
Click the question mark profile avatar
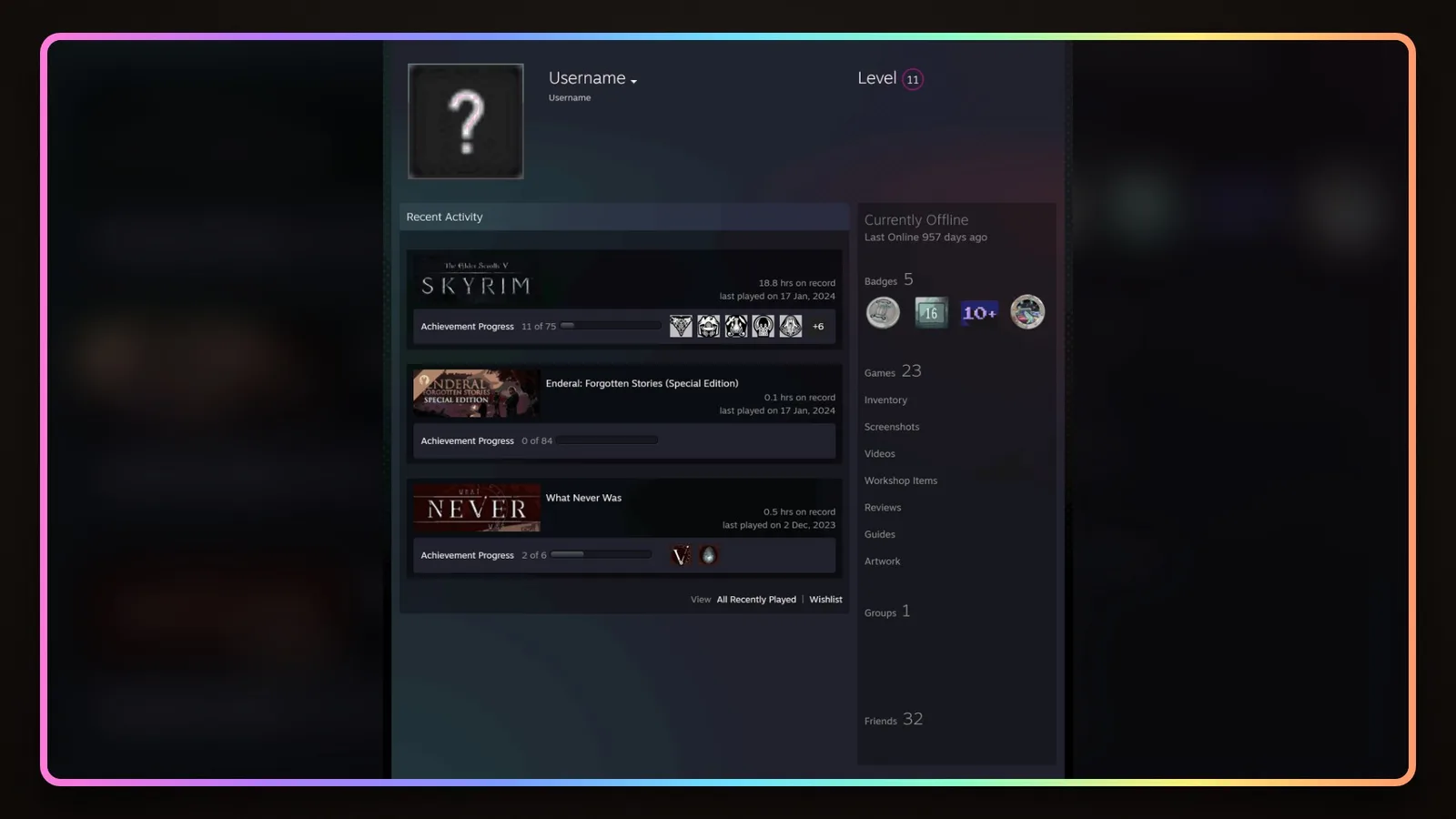[x=466, y=121]
